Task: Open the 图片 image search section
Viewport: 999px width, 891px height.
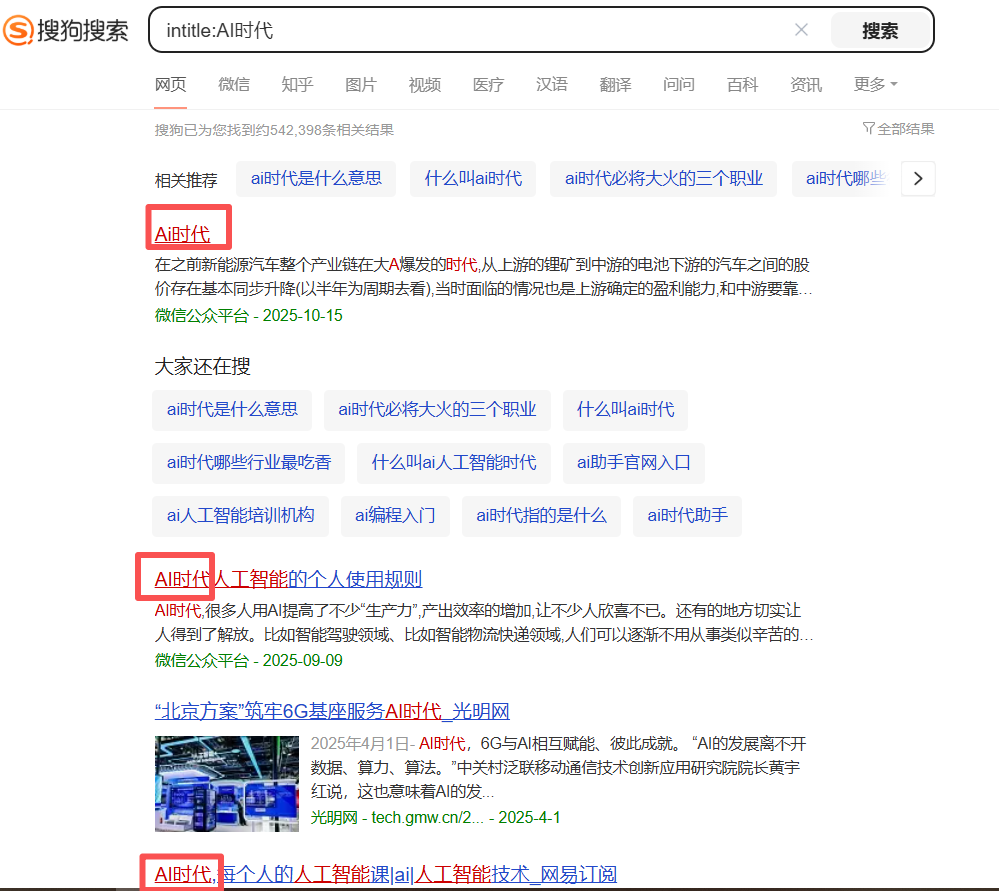Action: [361, 85]
